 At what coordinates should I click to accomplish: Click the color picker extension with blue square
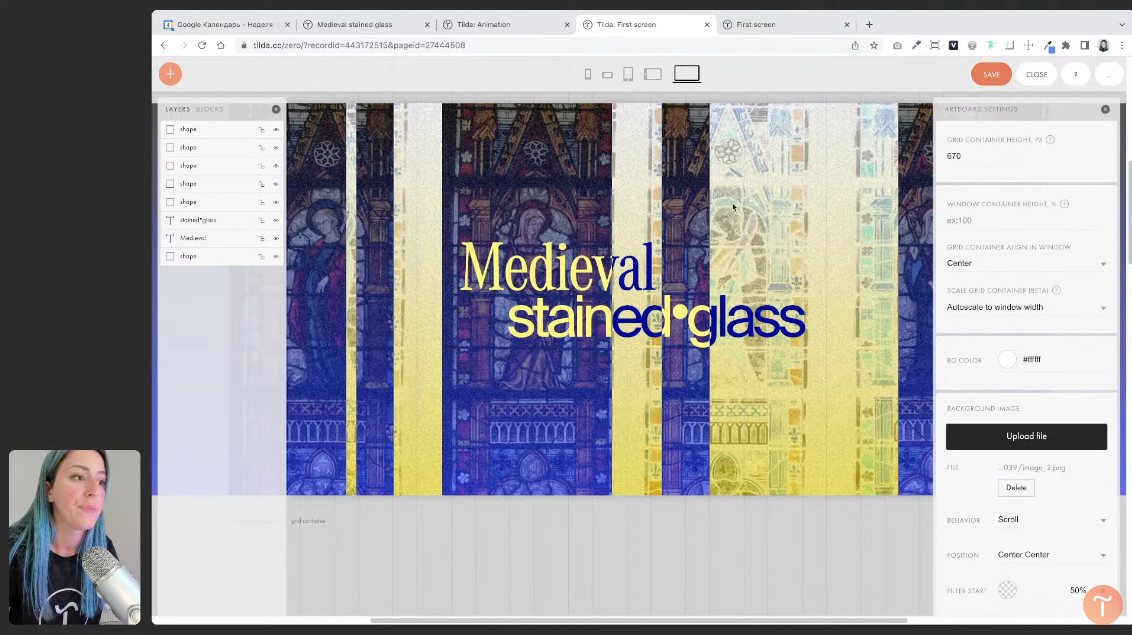pyautogui.click(x=1048, y=46)
